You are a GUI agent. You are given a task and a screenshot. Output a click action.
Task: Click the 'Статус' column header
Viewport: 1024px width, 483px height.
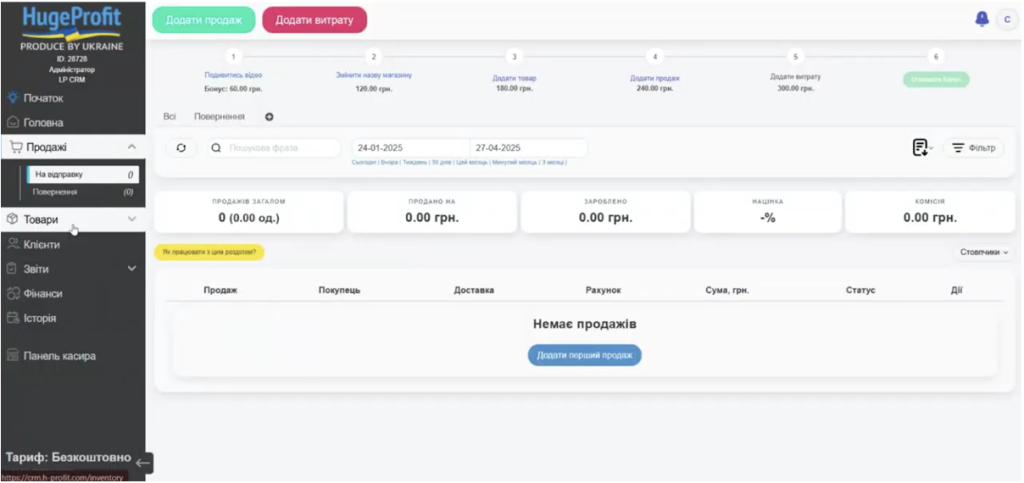(860, 290)
